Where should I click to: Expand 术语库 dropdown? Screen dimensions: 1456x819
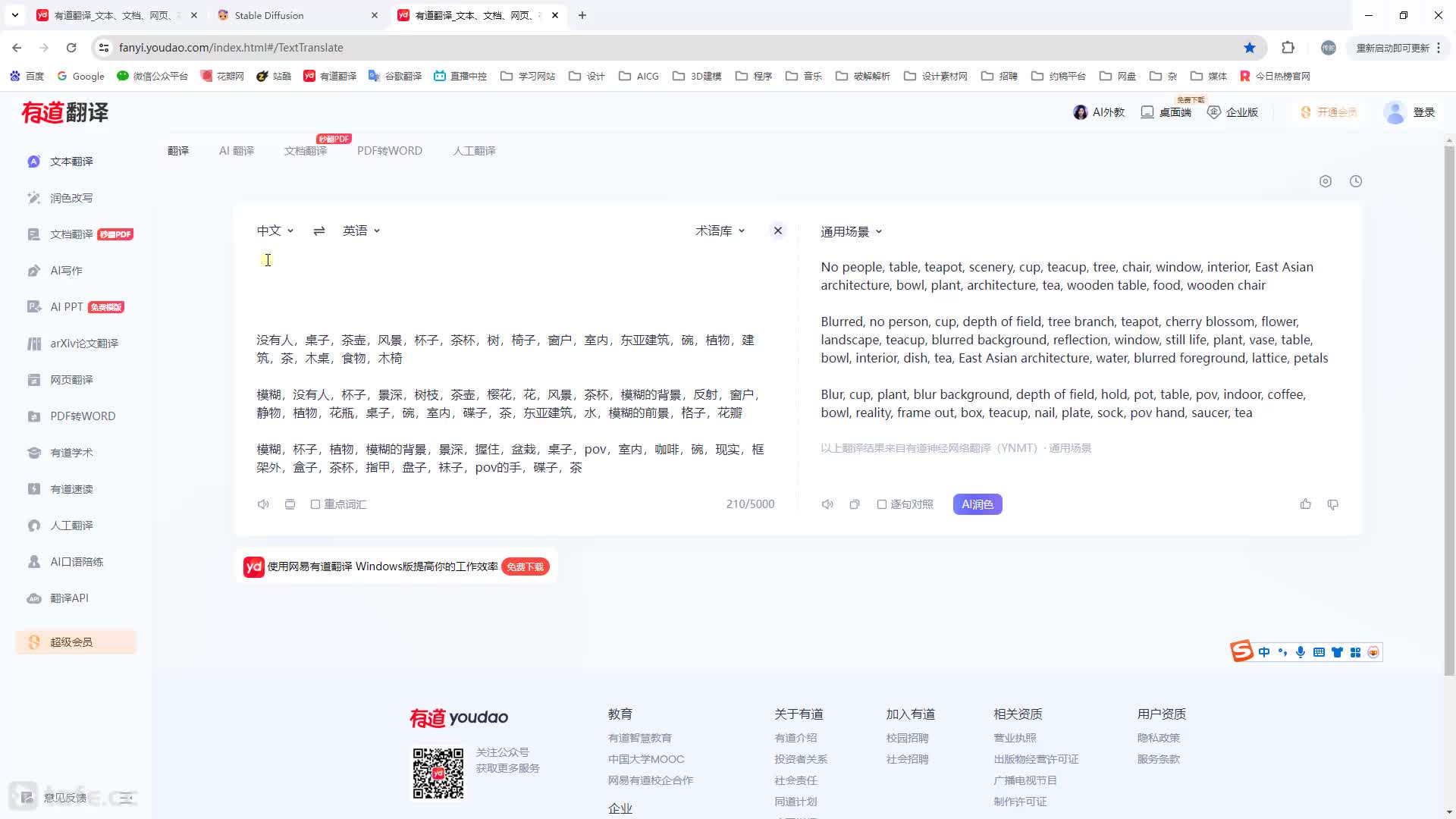tap(720, 231)
